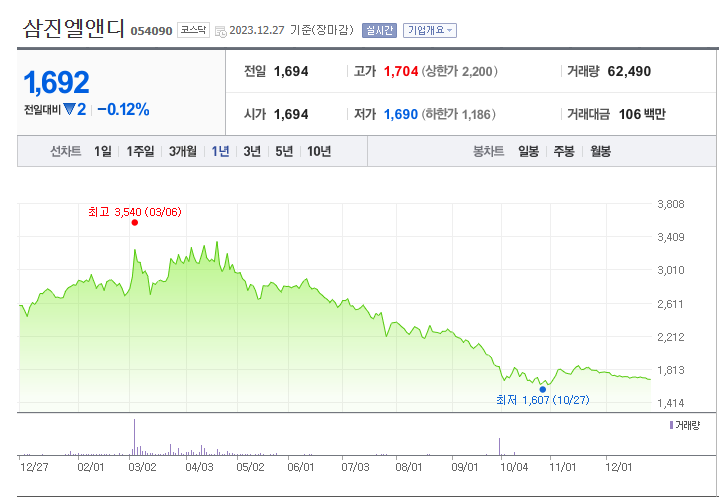Click the red 최고 3,540 peak dot

pyautogui.click(x=134, y=222)
